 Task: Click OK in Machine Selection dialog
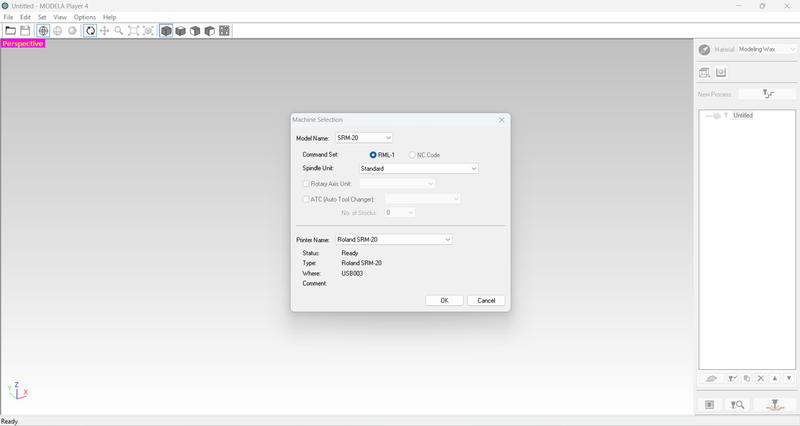pyautogui.click(x=444, y=300)
